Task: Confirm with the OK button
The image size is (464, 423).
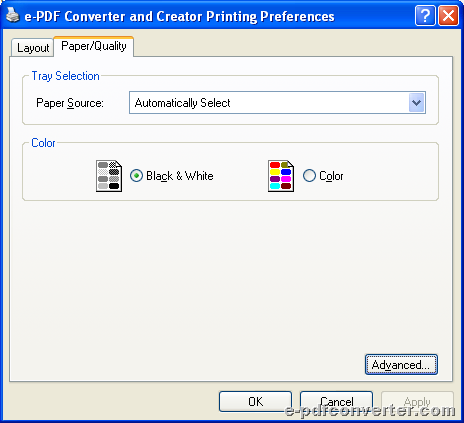Action: (255, 401)
